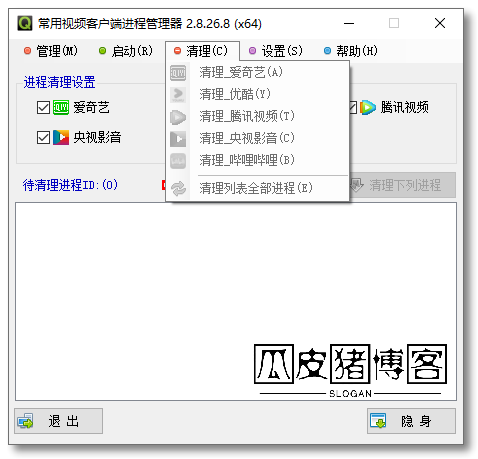Open the 设置(S) menu

point(276,51)
